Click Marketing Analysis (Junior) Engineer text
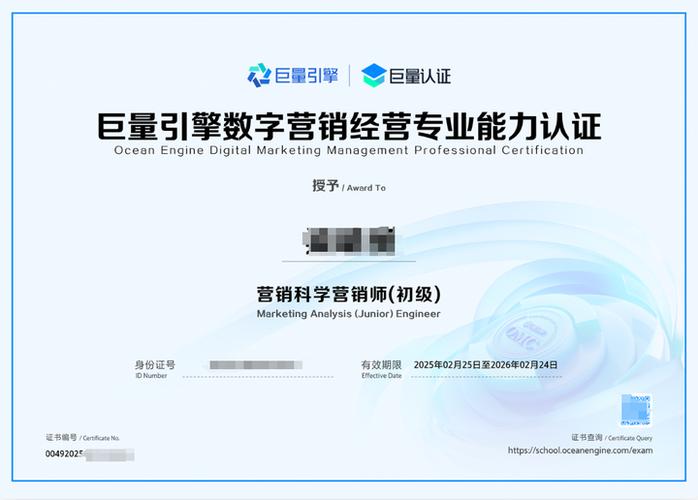 (349, 314)
